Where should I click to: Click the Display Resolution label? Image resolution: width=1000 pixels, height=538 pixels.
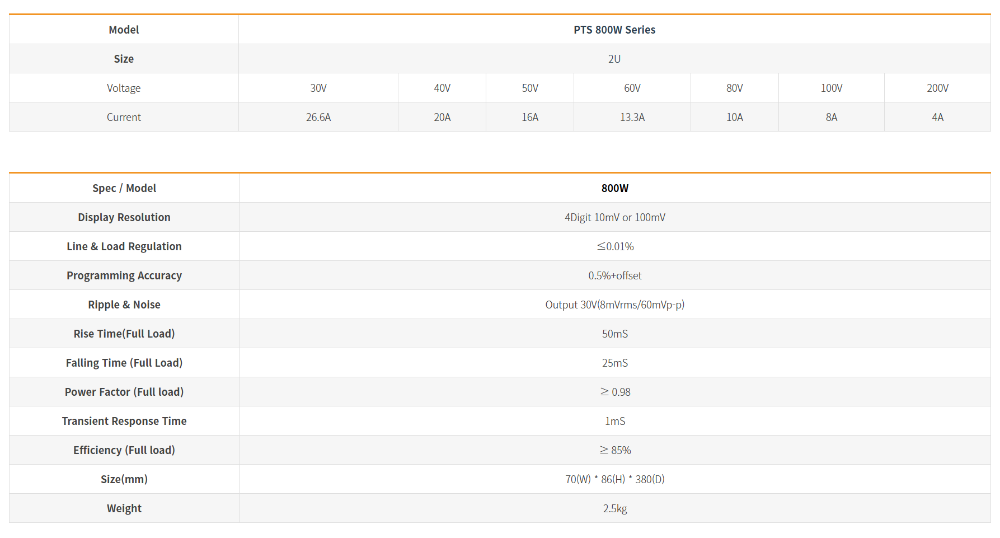[x=124, y=217]
